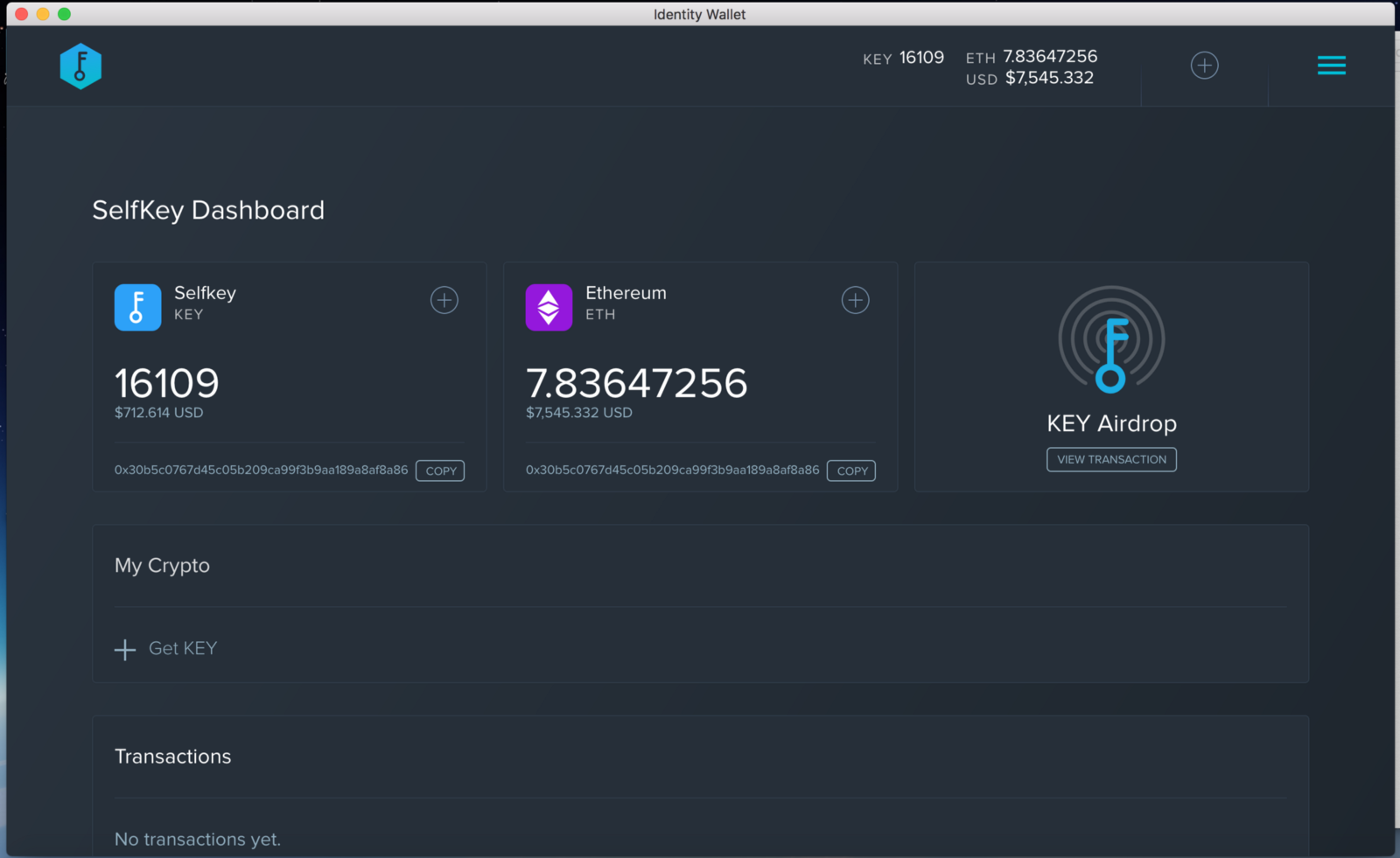Click $7,545.332 USD on the Ethereum card

pos(578,413)
